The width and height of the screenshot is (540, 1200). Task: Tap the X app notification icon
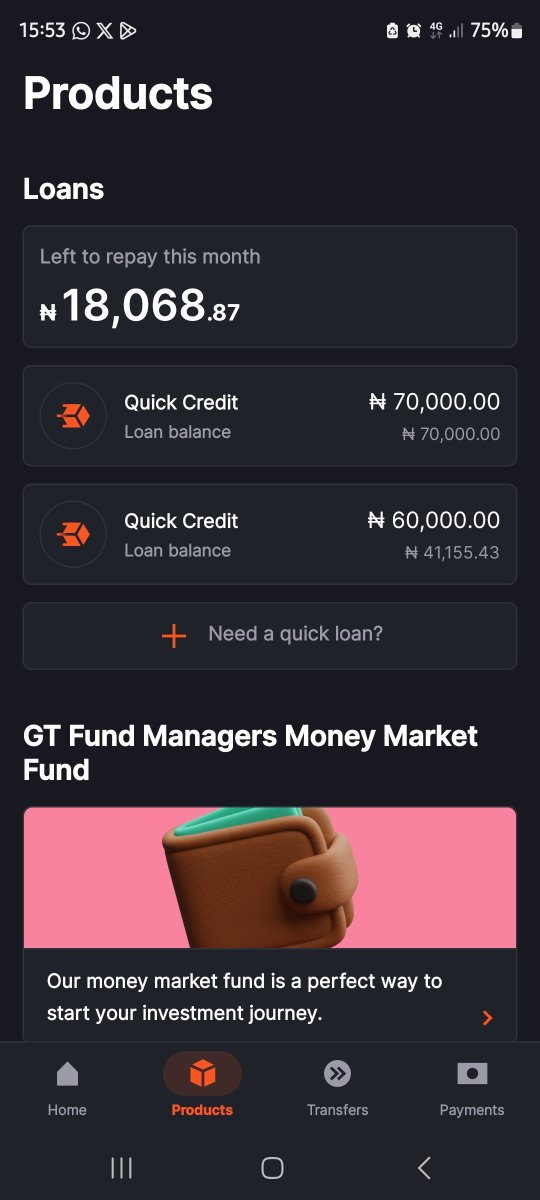tap(105, 31)
